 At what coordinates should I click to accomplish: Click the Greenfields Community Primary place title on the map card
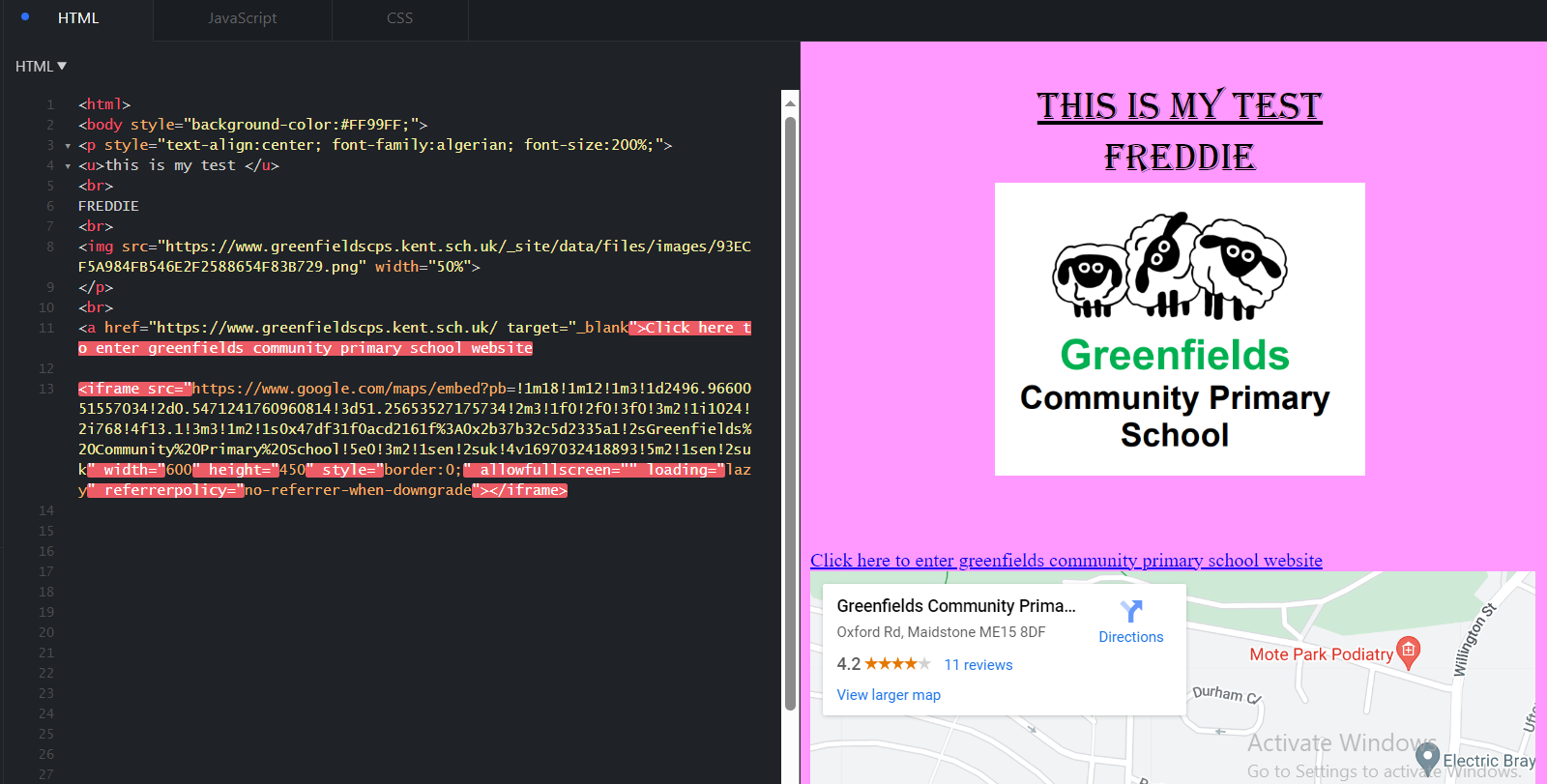[955, 606]
